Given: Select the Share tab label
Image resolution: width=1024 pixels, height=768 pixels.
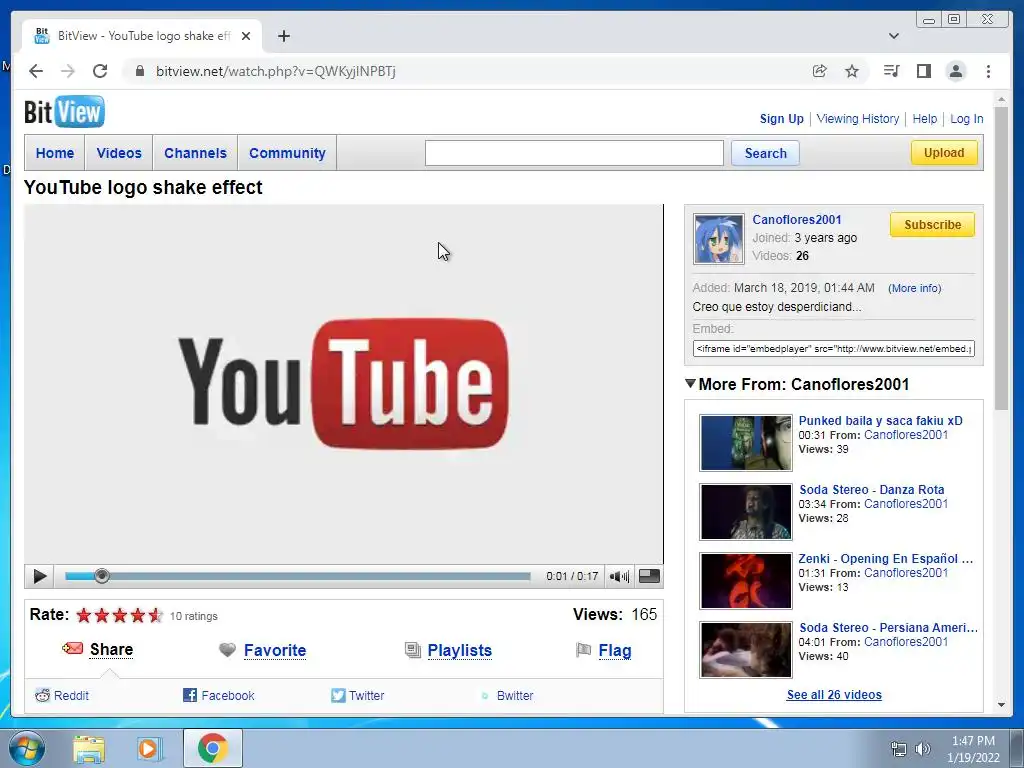Looking at the screenshot, I should point(111,649).
